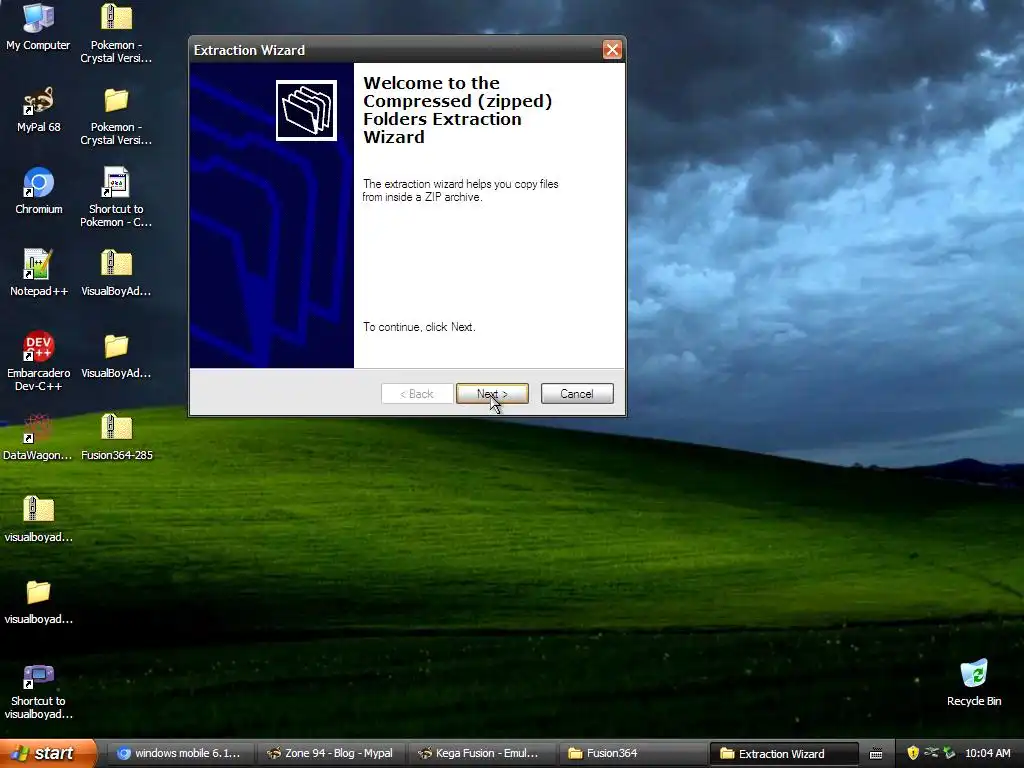Select the MyPal 68 browser shortcut
Viewport: 1024px width, 768px height.
pyautogui.click(x=38, y=110)
